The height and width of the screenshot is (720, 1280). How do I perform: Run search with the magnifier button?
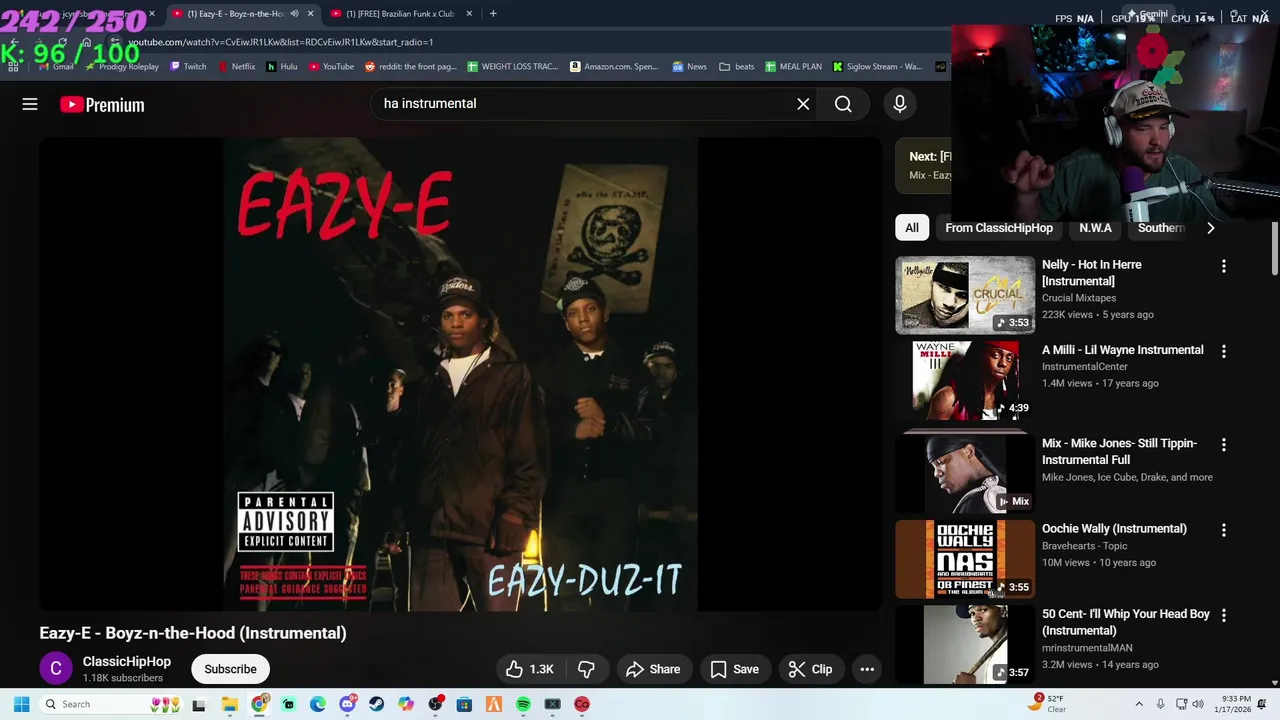coord(843,104)
